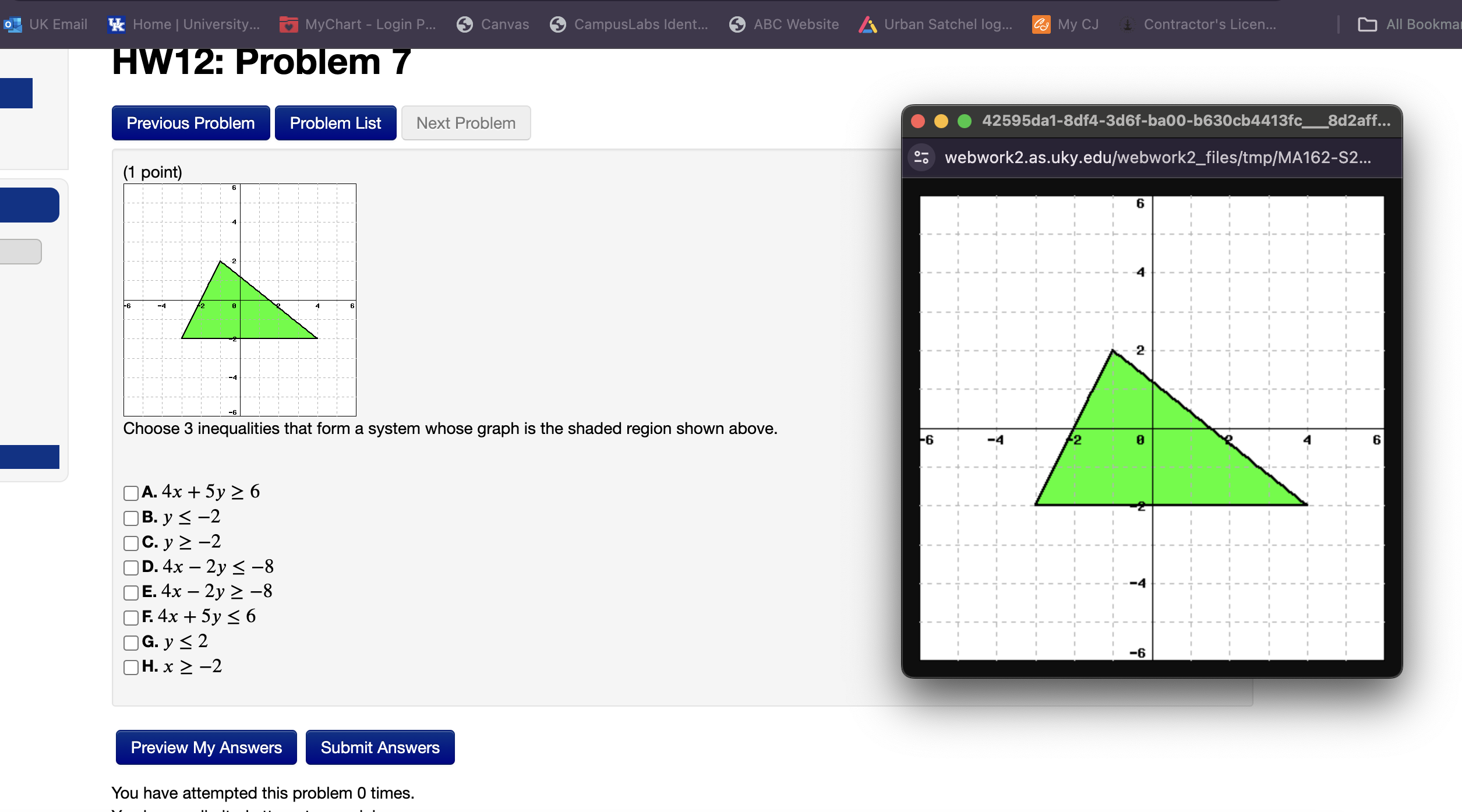Check option C: y ≥ −2
Image resolution: width=1462 pixels, height=812 pixels.
(130, 543)
